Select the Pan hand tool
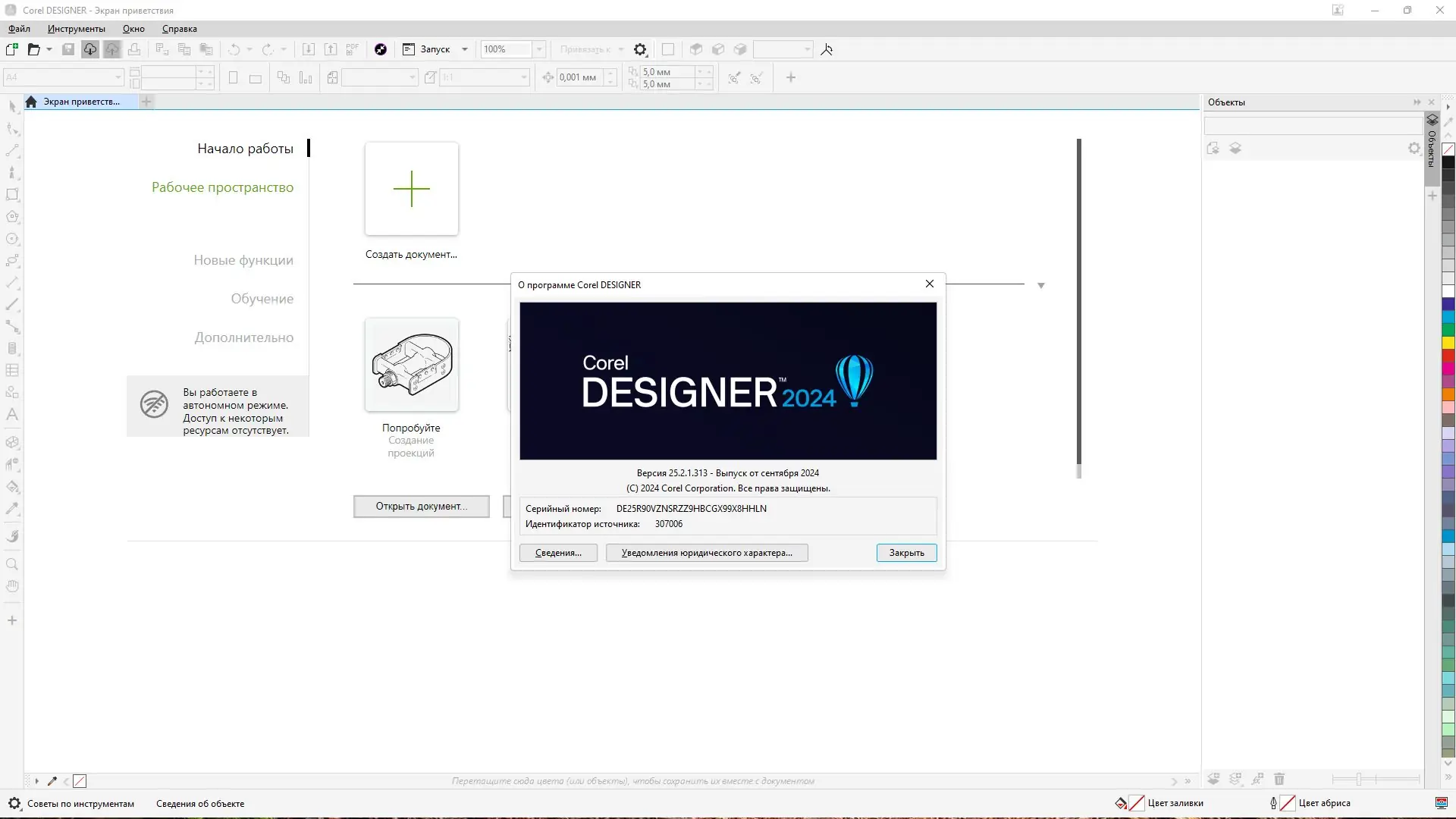 tap(12, 586)
